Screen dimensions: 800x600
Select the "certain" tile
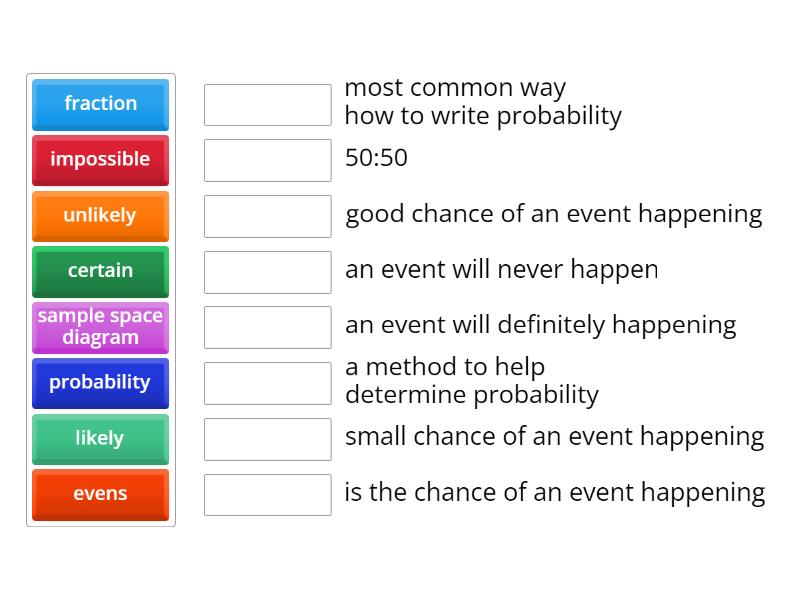[100, 271]
